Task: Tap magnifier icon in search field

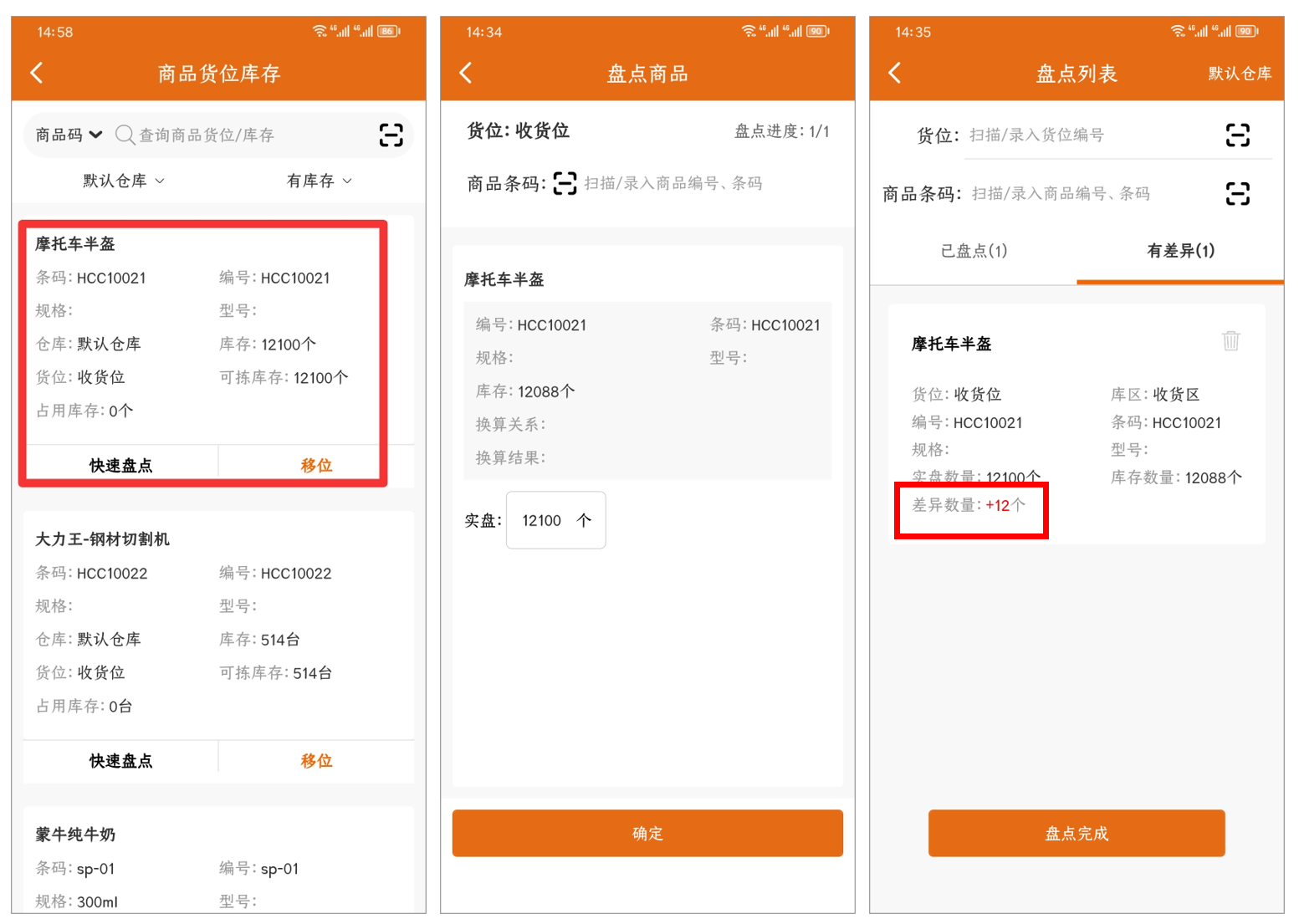Action: pyautogui.click(x=125, y=135)
